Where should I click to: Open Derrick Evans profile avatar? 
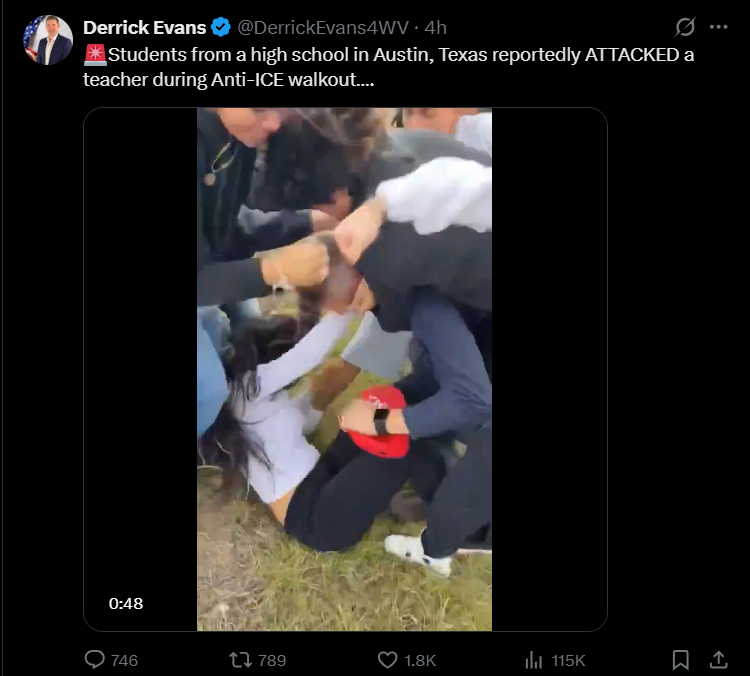point(48,40)
